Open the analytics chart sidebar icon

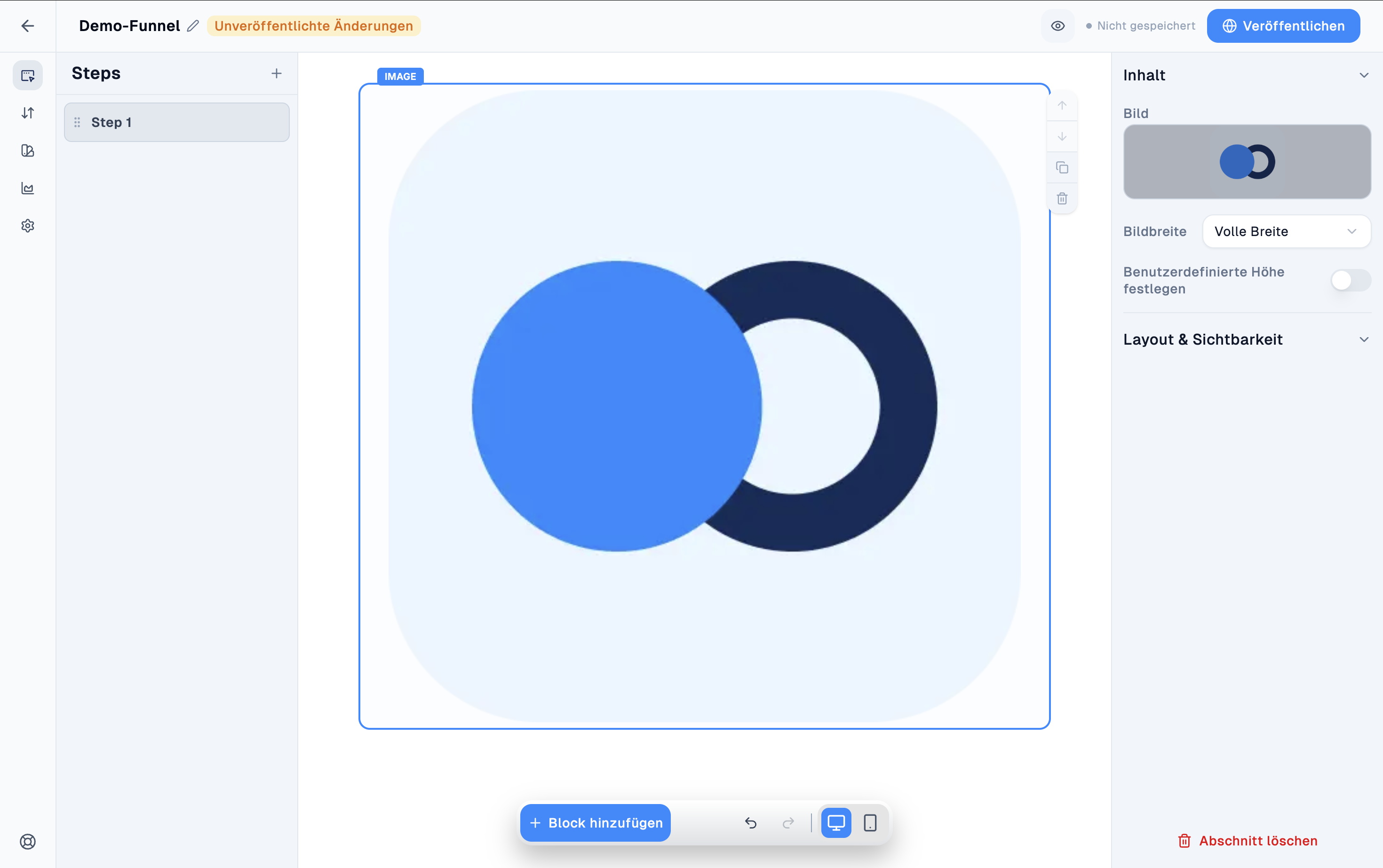point(28,188)
